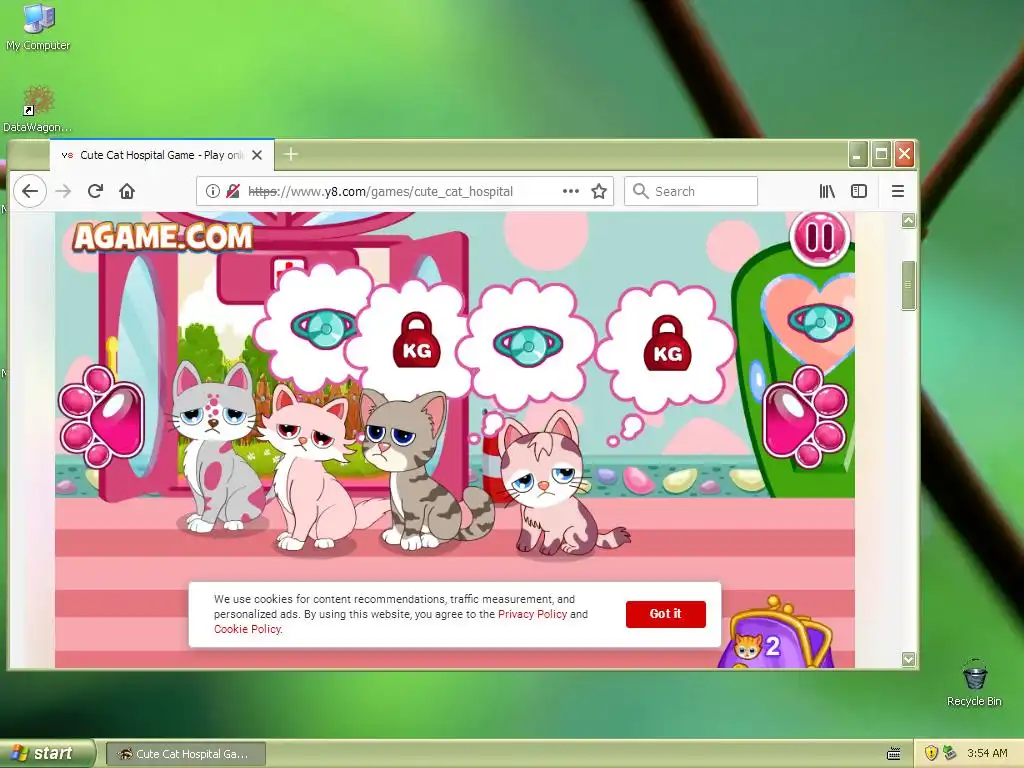The height and width of the screenshot is (768, 1024).
Task: Click the eye icon on the heart room door
Action: click(819, 321)
